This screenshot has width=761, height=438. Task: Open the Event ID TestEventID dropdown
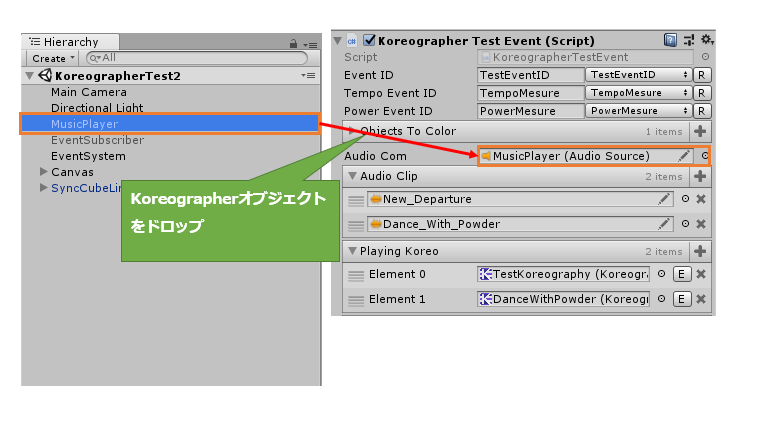(638, 75)
